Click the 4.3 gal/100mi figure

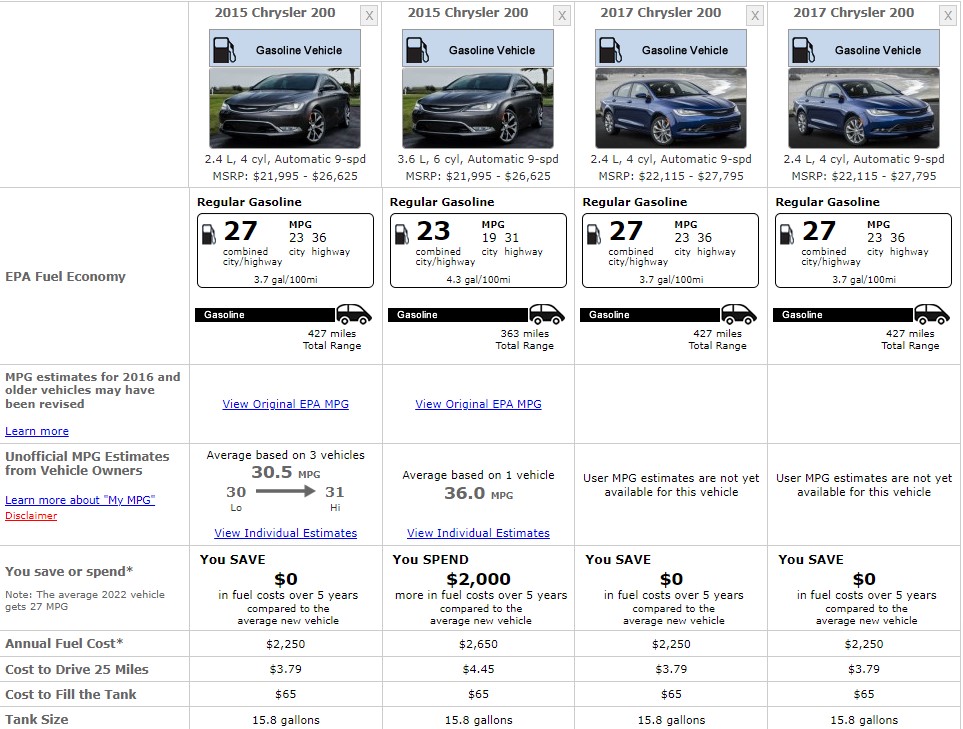[478, 279]
